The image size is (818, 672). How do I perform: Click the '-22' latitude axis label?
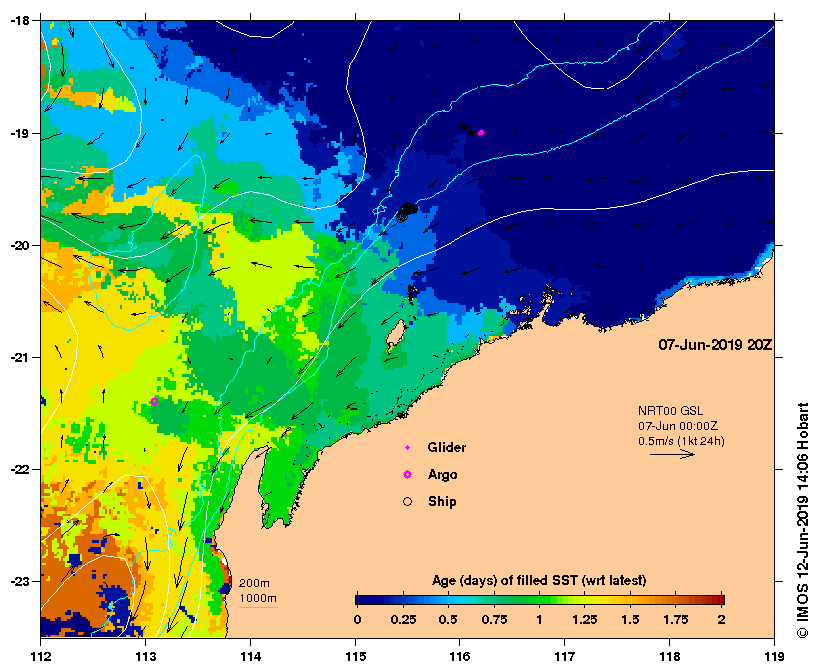[x=19, y=470]
